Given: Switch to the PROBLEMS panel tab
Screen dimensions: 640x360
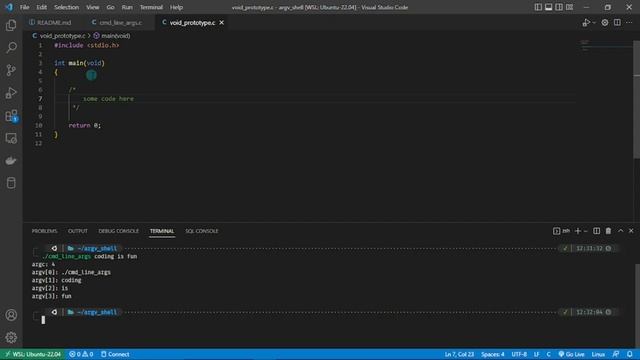Looking at the screenshot, I should point(44,231).
